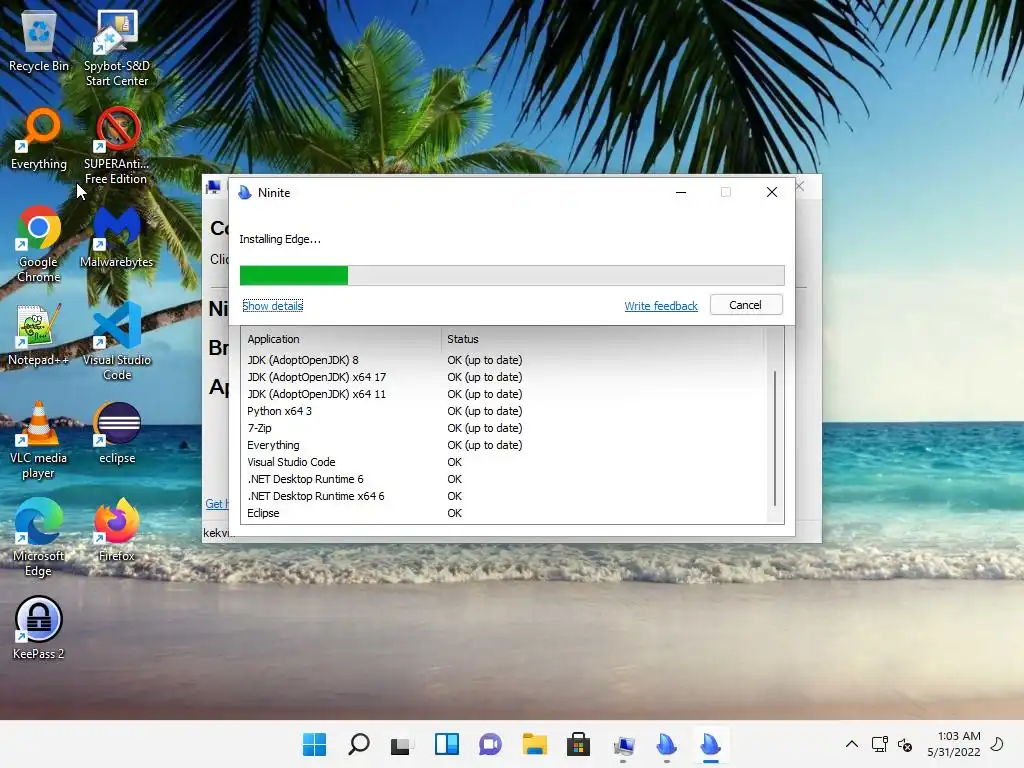Click the Show details link
Viewport: 1024px width, 768px height.
pos(273,306)
